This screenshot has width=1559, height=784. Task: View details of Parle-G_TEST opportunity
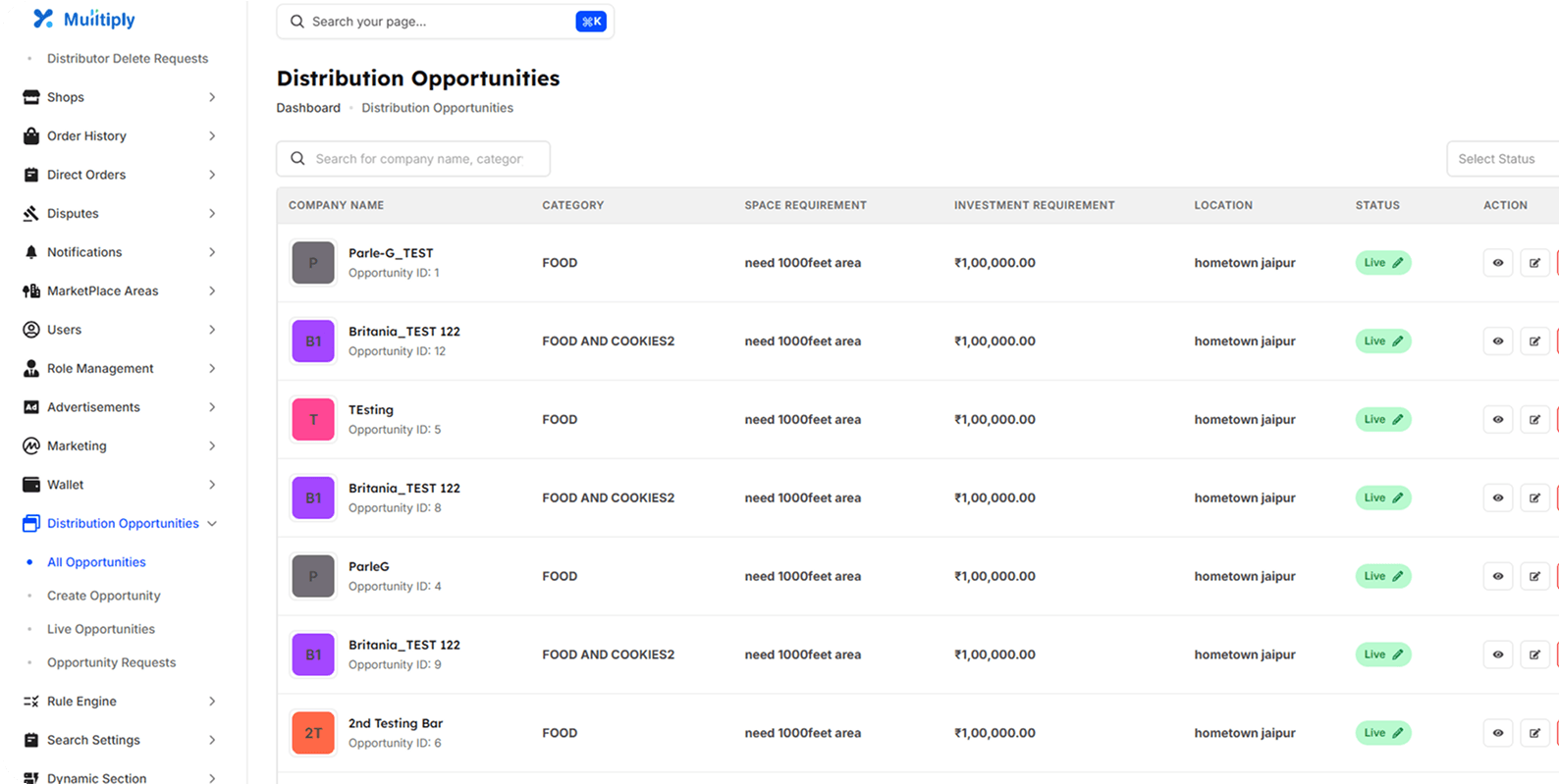coord(1497,263)
